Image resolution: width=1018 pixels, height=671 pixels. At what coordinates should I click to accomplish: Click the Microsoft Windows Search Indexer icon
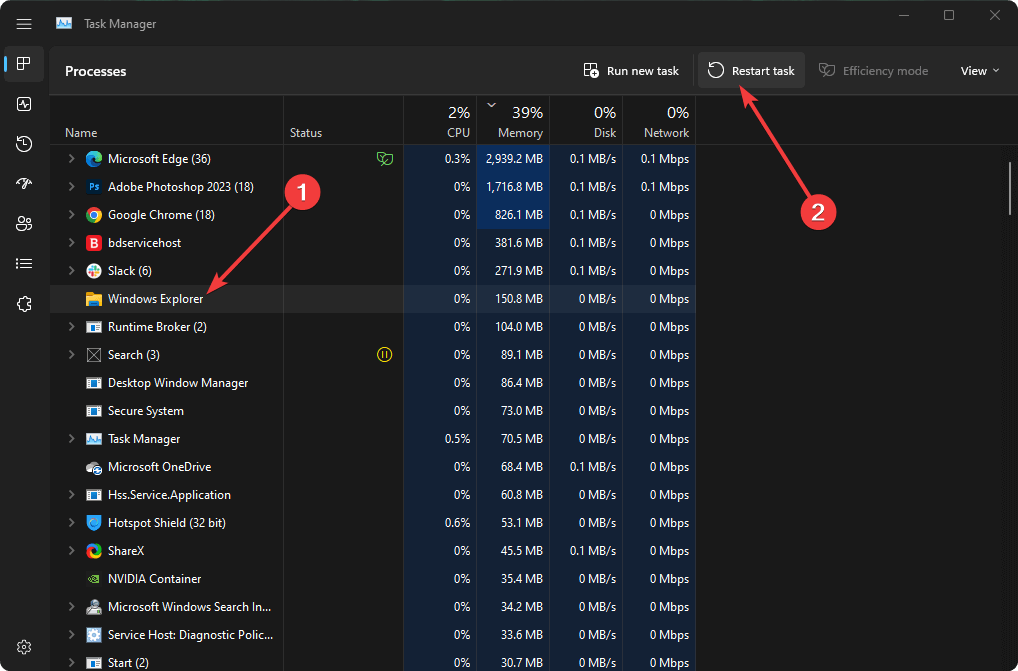(x=94, y=607)
